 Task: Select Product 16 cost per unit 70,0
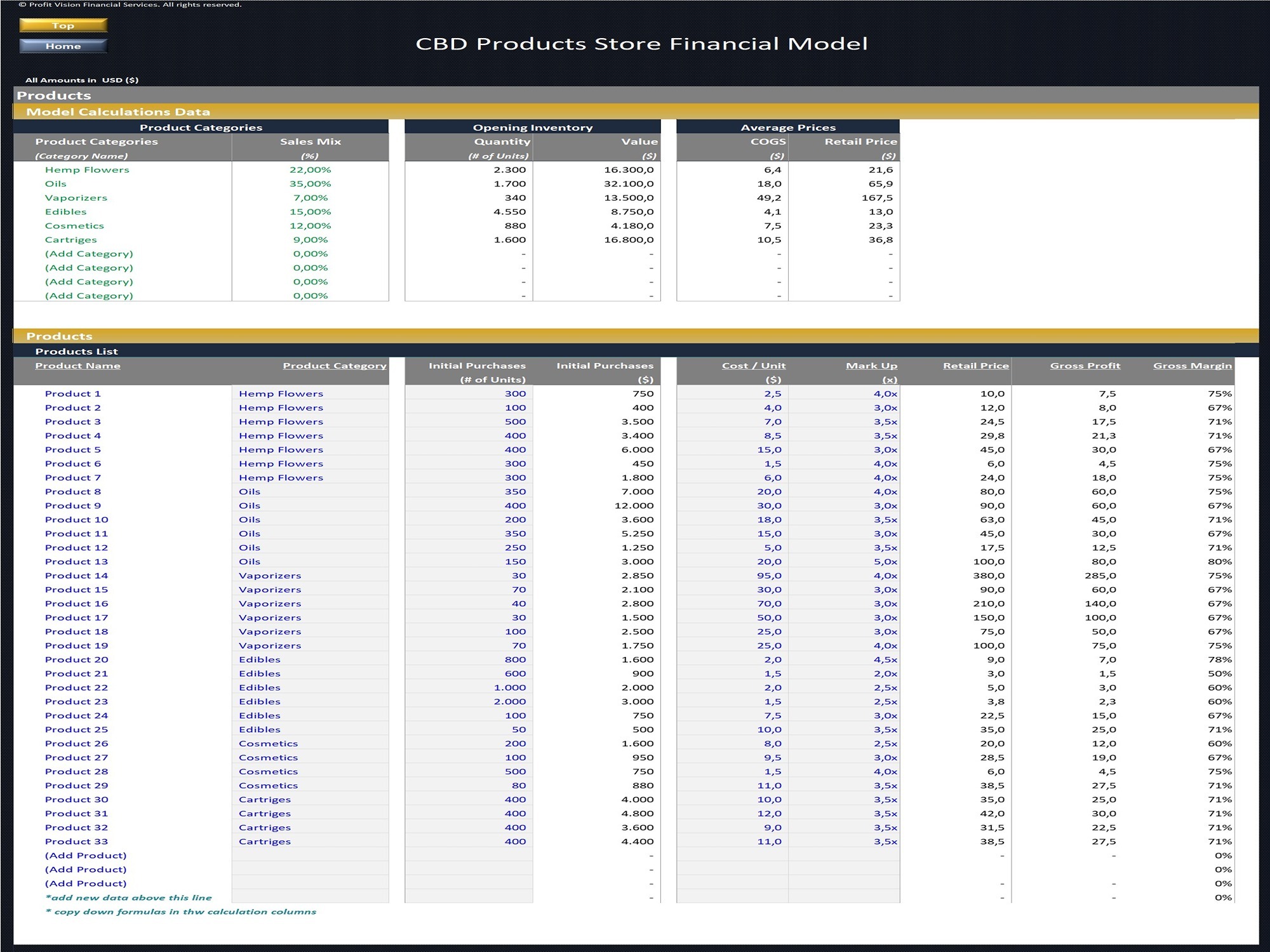coord(733,603)
